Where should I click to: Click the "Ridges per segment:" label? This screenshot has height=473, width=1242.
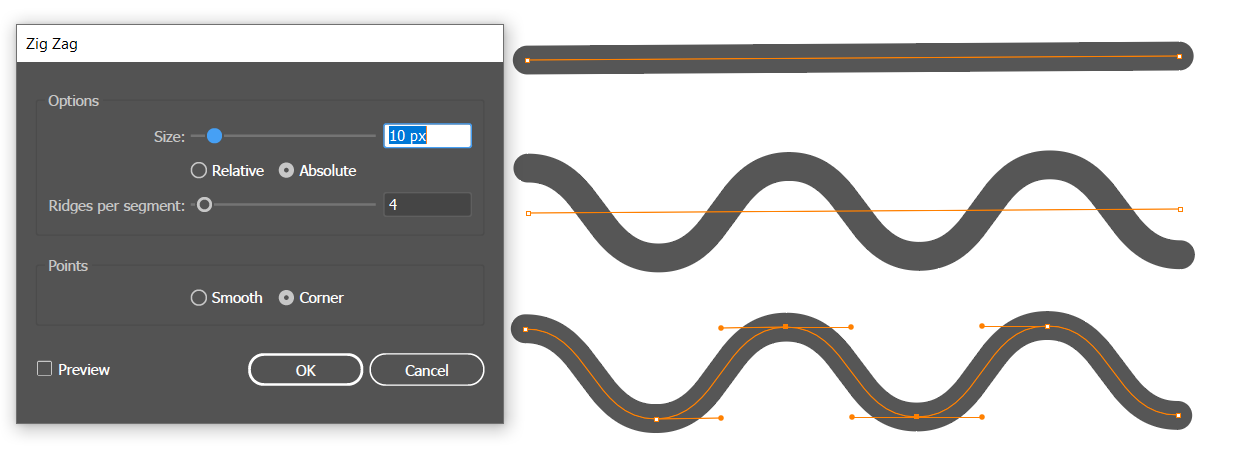coord(117,206)
